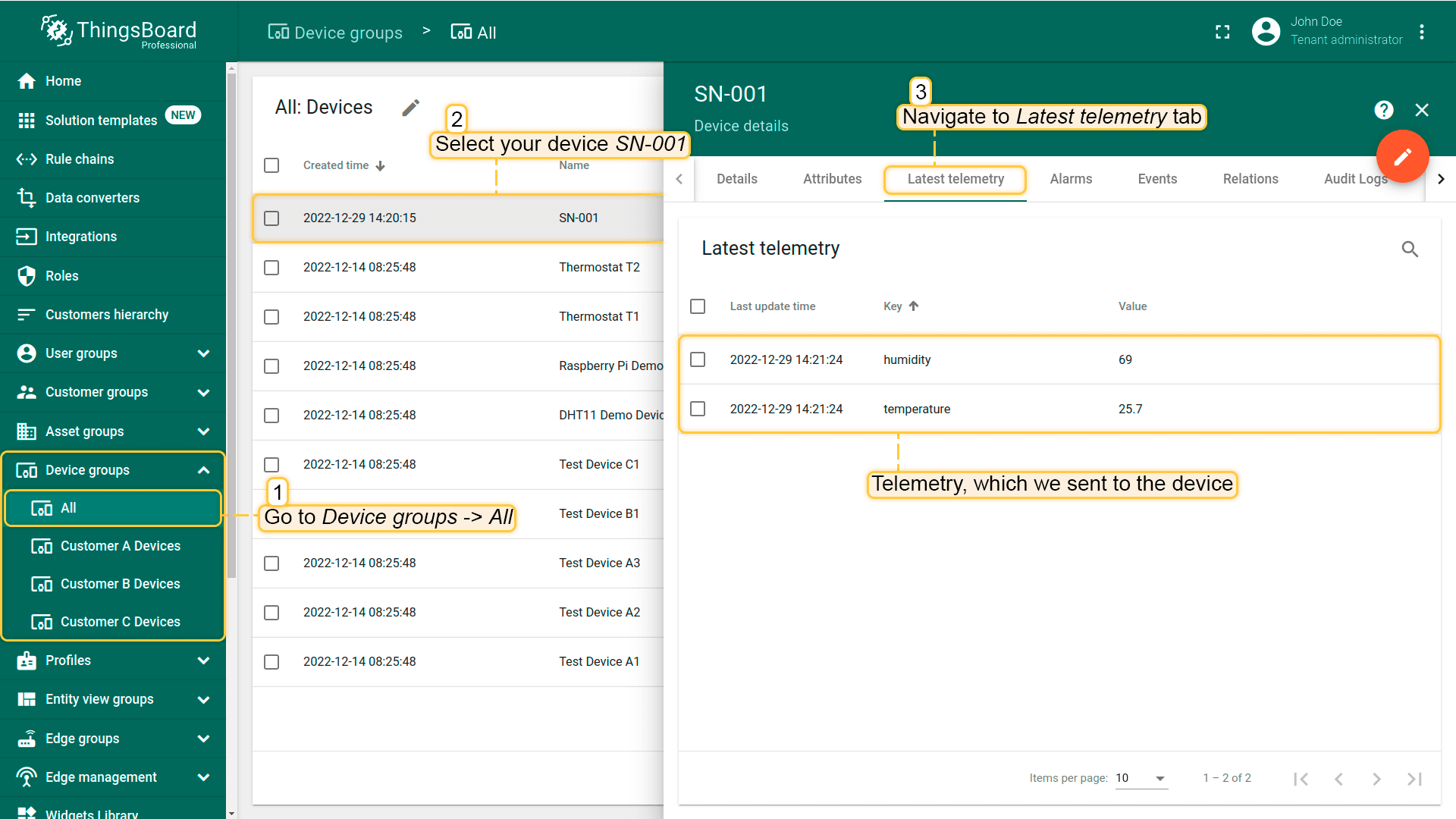1456x819 pixels.
Task: Check the temperature telemetry row
Action: [x=698, y=409]
